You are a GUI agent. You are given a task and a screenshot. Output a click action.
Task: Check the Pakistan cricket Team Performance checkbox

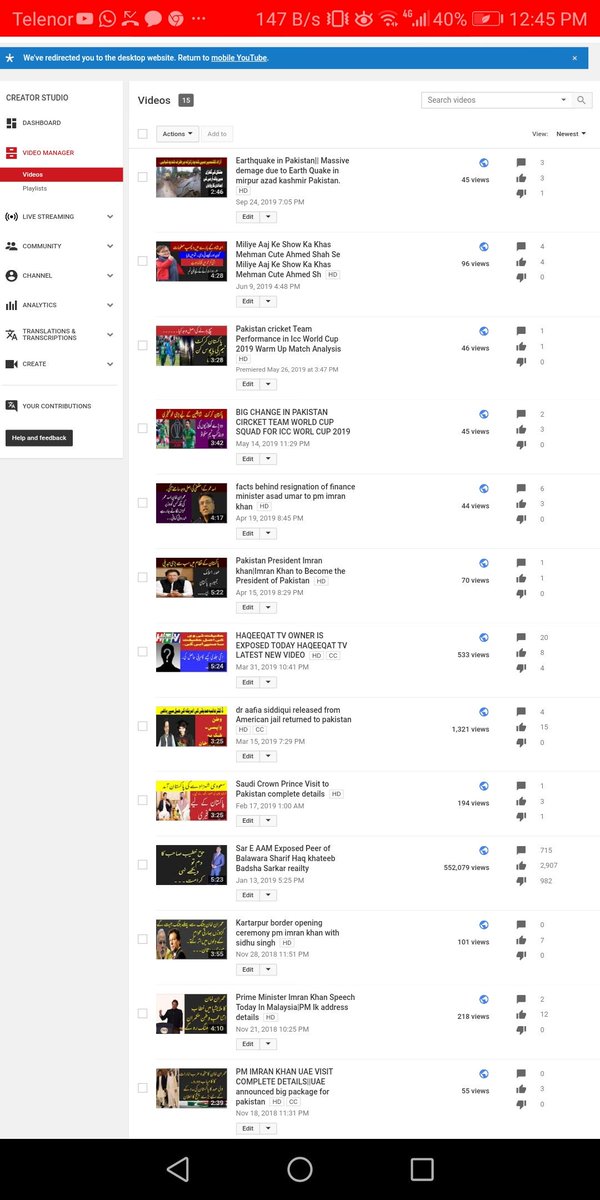click(143, 345)
